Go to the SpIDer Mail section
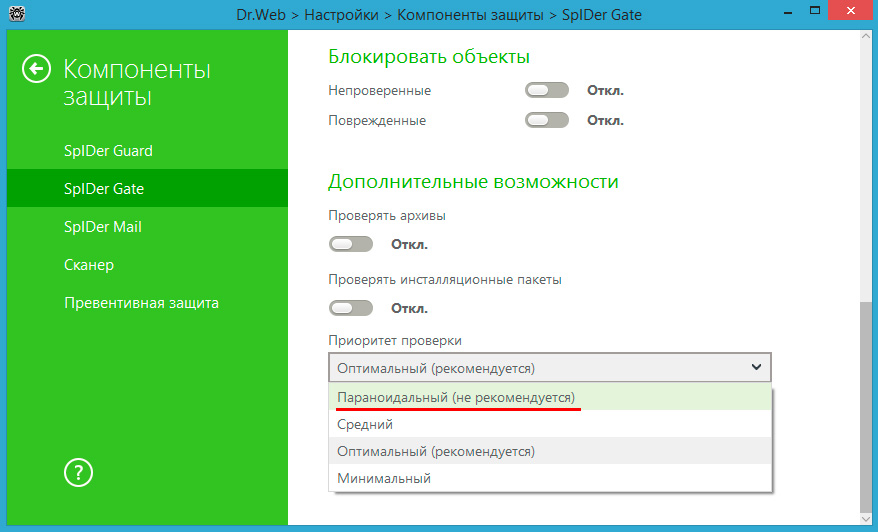 coord(147,227)
